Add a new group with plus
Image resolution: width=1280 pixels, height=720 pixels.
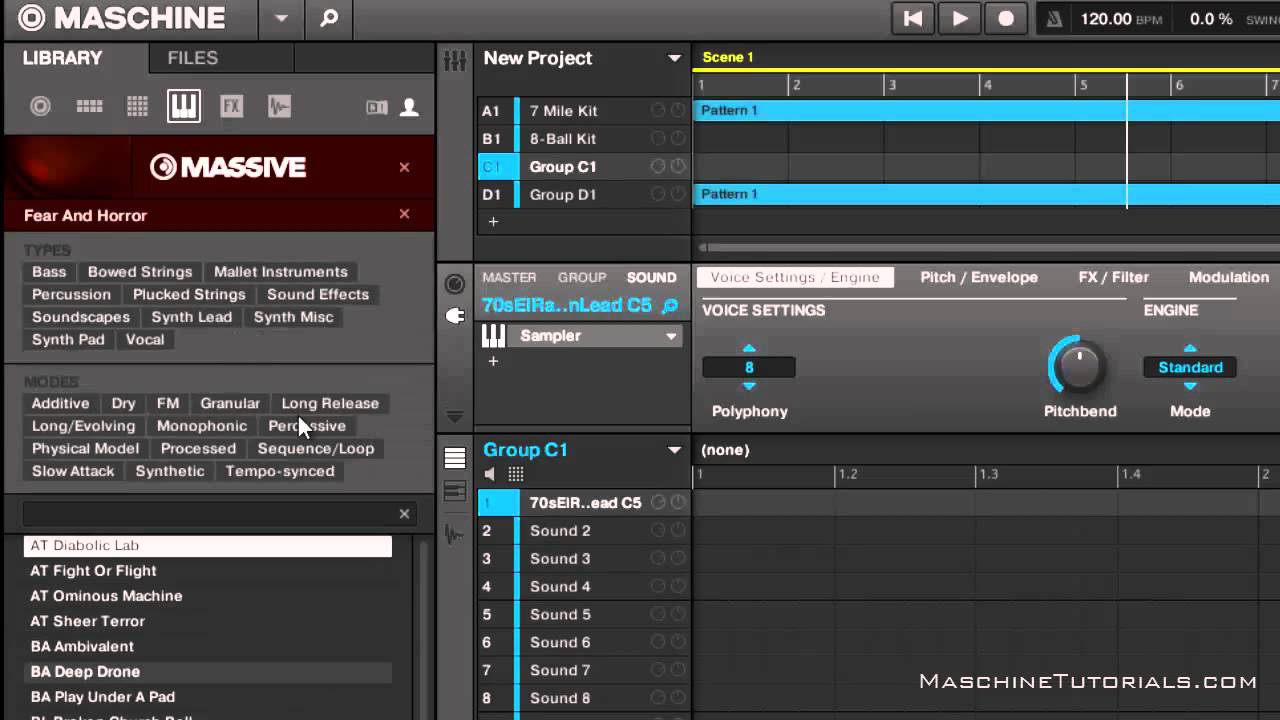coord(493,221)
